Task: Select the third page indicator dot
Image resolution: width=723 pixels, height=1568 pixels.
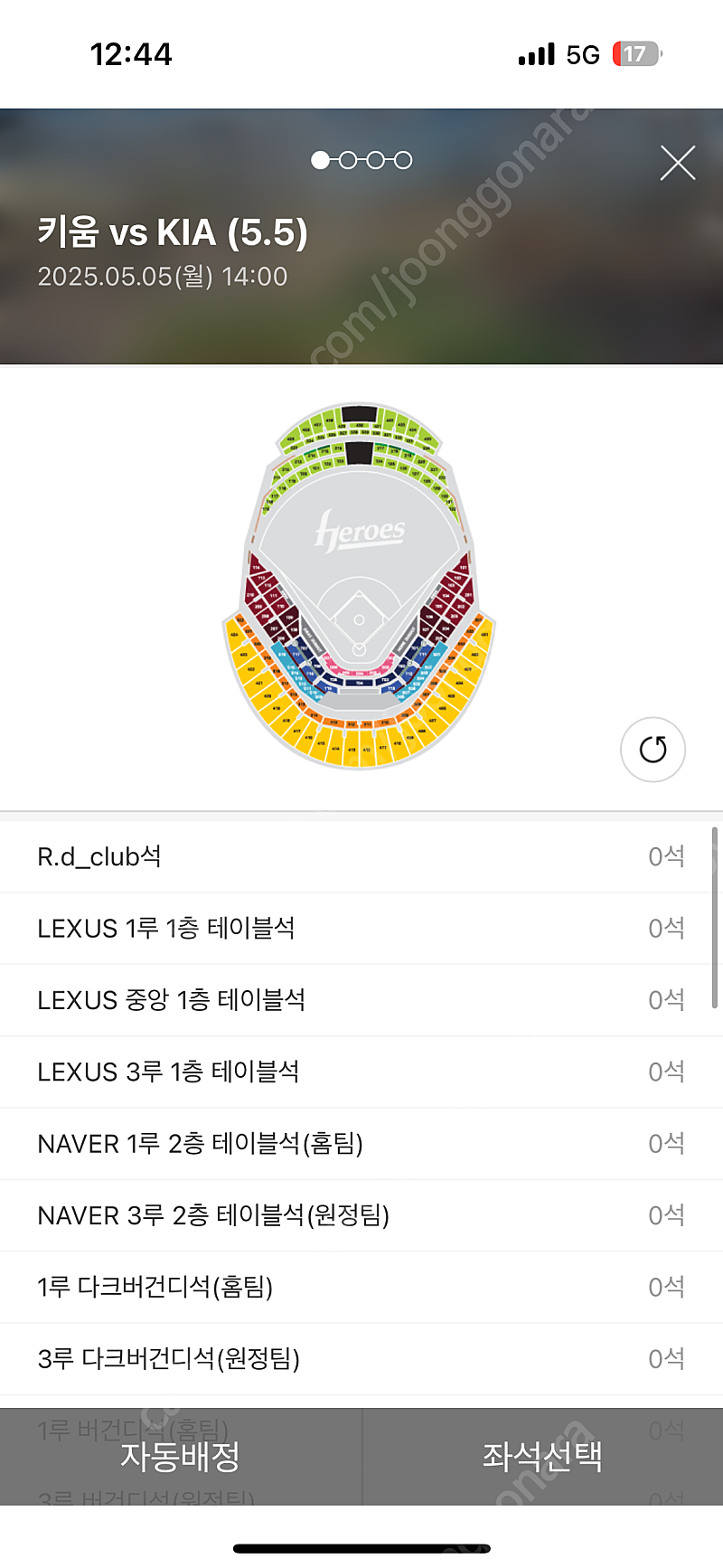Action: click(376, 160)
